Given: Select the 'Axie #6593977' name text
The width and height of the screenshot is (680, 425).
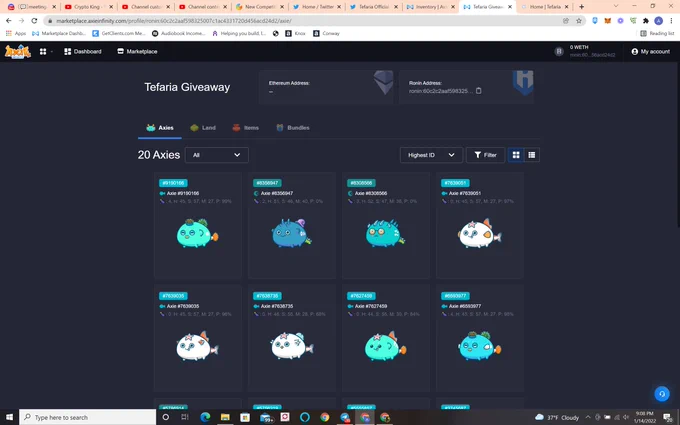Looking at the screenshot, I should pyautogui.click(x=465, y=306).
